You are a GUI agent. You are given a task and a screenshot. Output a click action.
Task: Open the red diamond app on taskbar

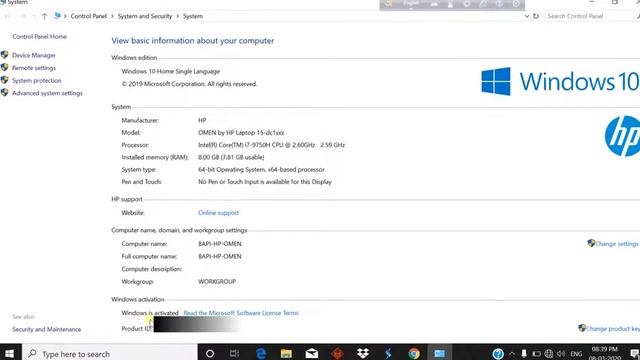coord(337,353)
